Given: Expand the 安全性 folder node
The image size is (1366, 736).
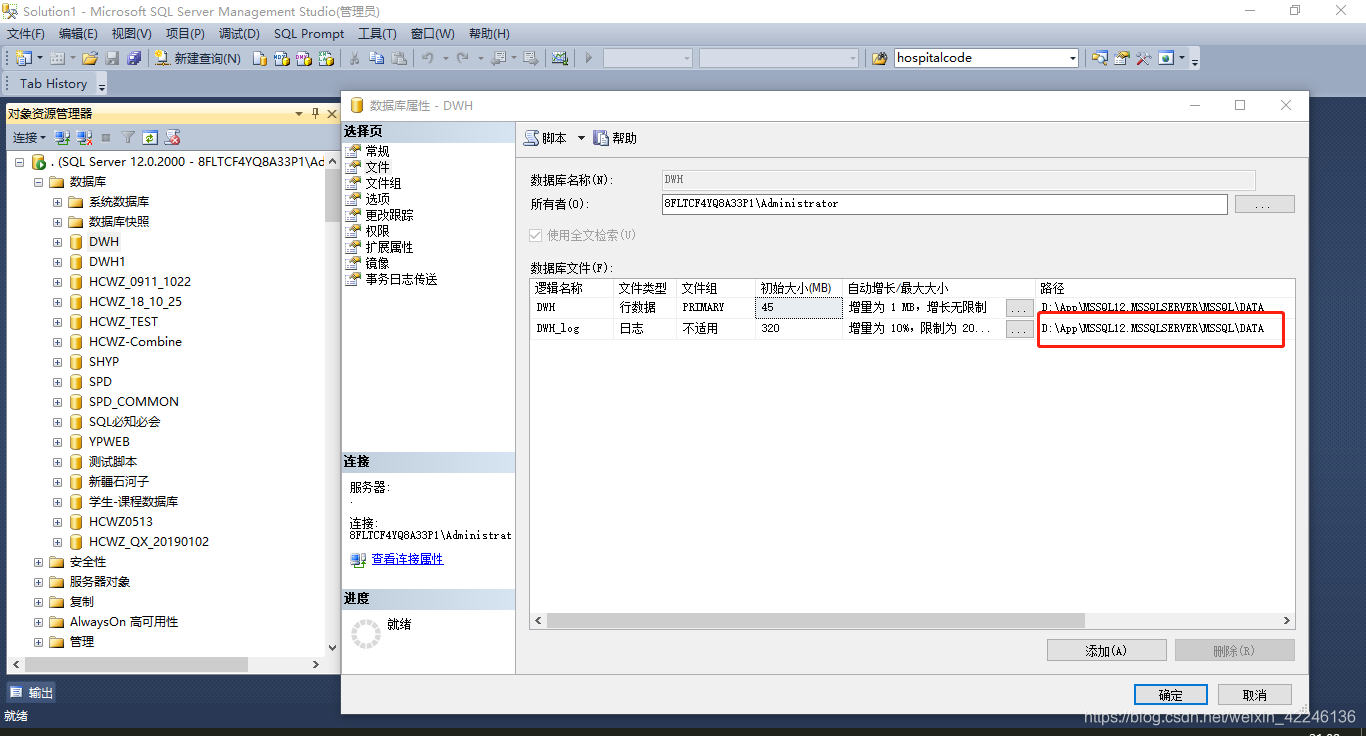Looking at the screenshot, I should tap(39, 562).
